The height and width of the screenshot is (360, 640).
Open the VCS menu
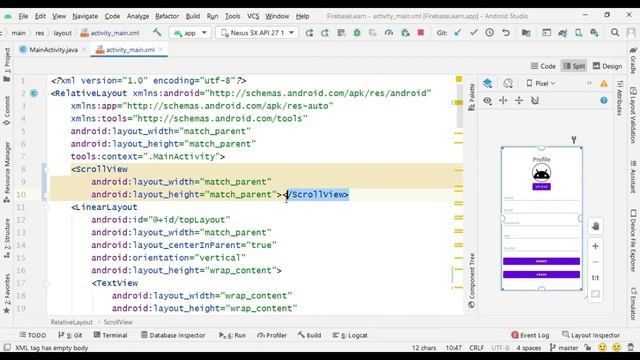[x=253, y=16]
